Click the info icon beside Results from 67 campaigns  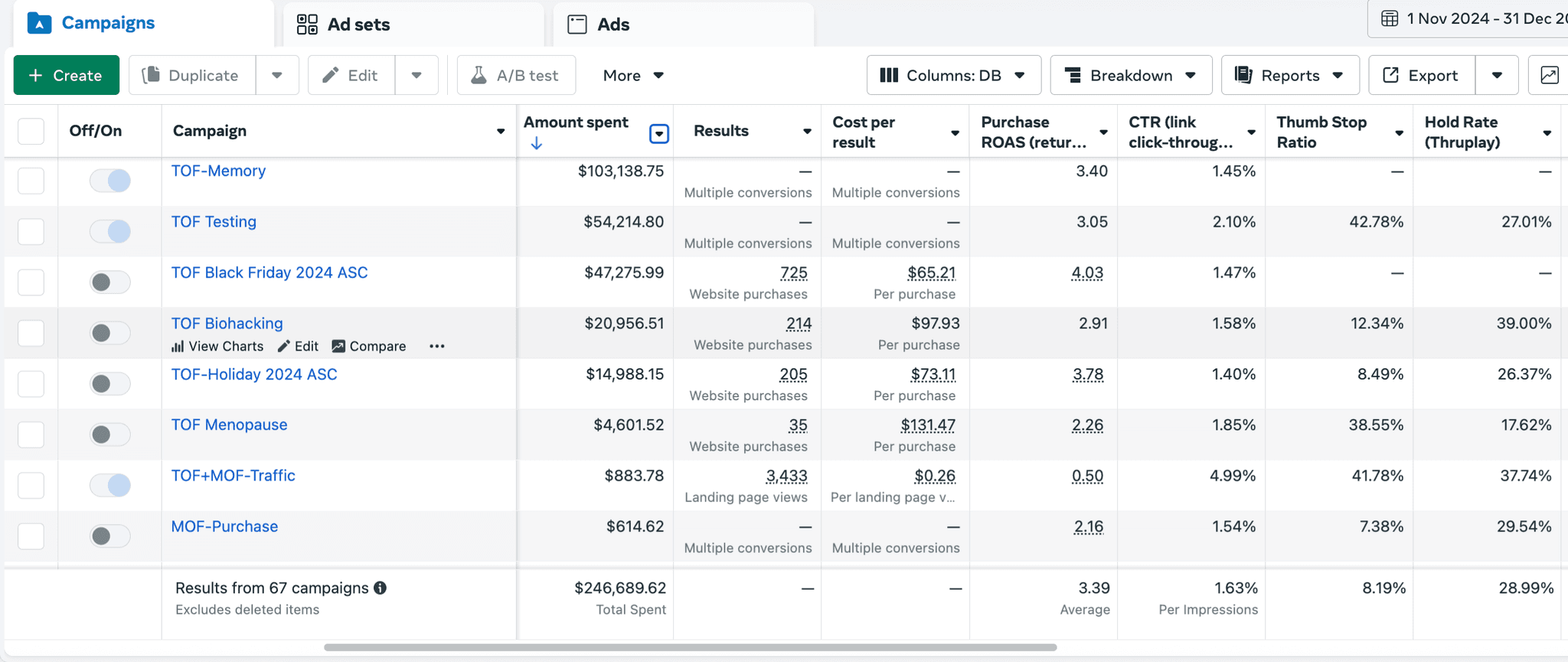coord(381,588)
